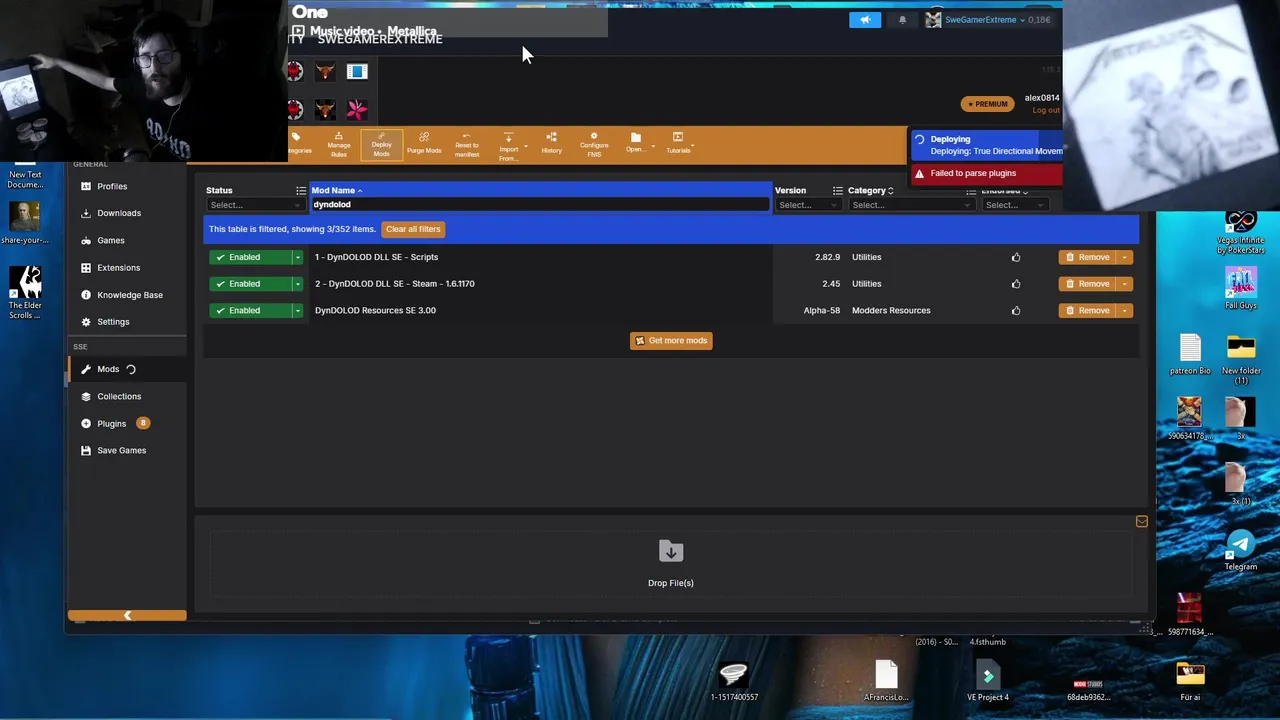The image size is (1280, 720).
Task: Endorse the DynDOLOD DLL SE Steam mod
Action: (1016, 284)
